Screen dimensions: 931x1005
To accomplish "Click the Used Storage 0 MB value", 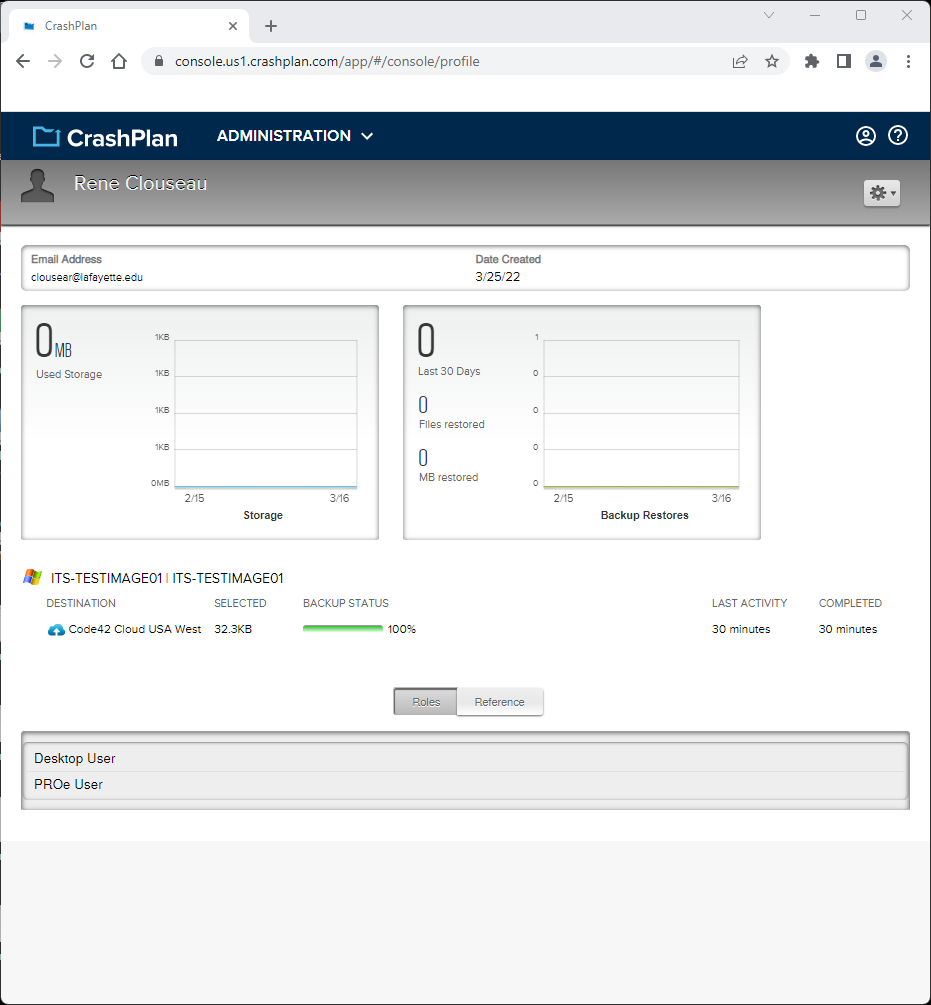I will (53, 341).
